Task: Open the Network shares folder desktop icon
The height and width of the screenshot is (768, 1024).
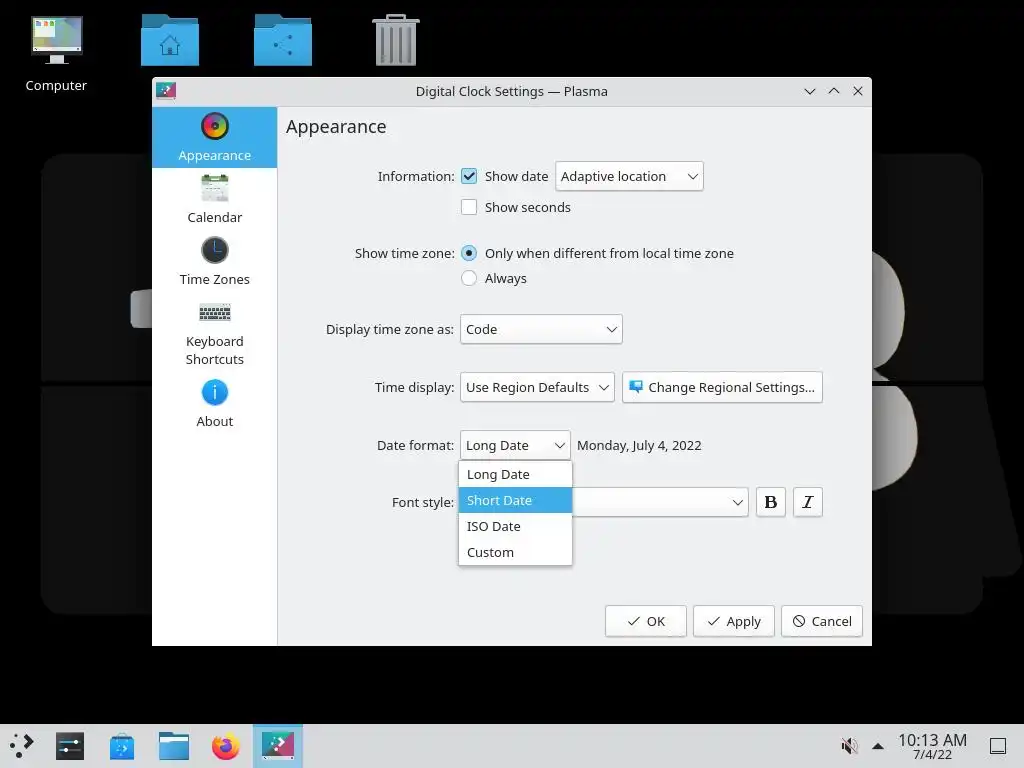Action: click(x=283, y=40)
